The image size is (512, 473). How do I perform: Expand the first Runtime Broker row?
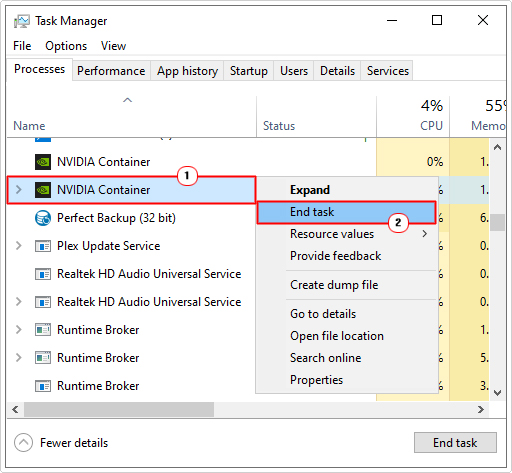19,330
